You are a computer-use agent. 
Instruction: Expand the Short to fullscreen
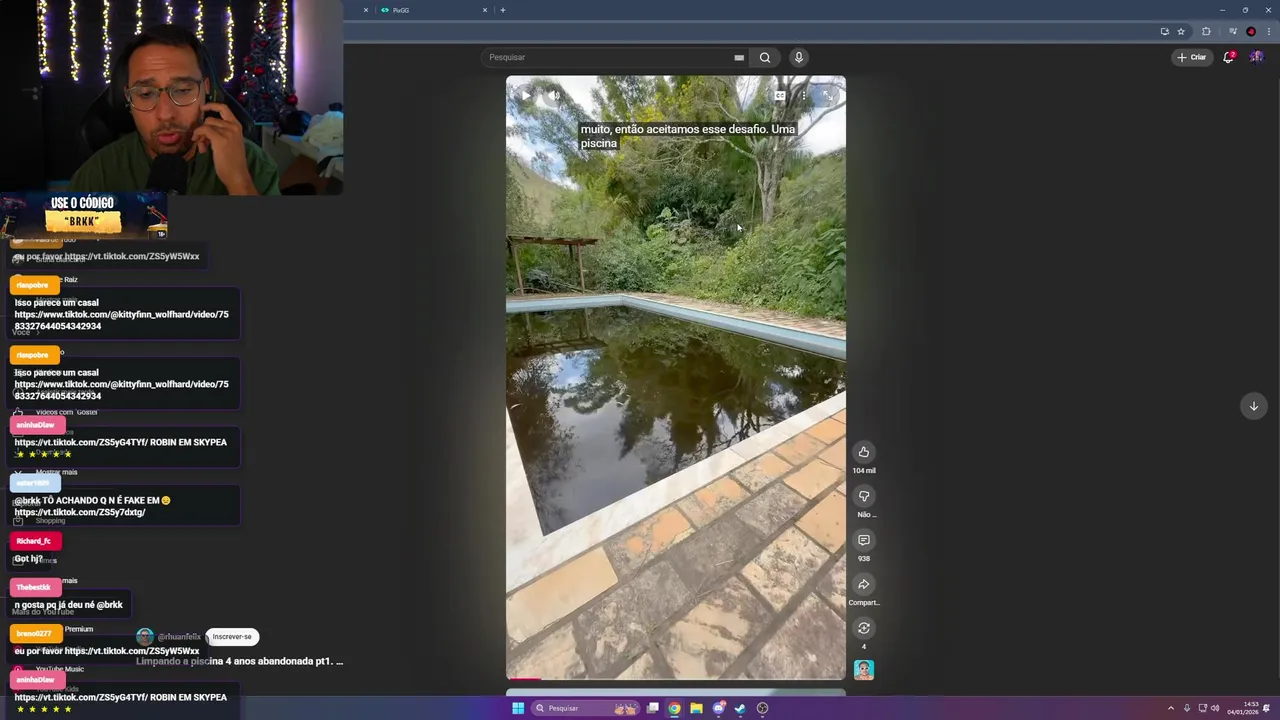(827, 96)
